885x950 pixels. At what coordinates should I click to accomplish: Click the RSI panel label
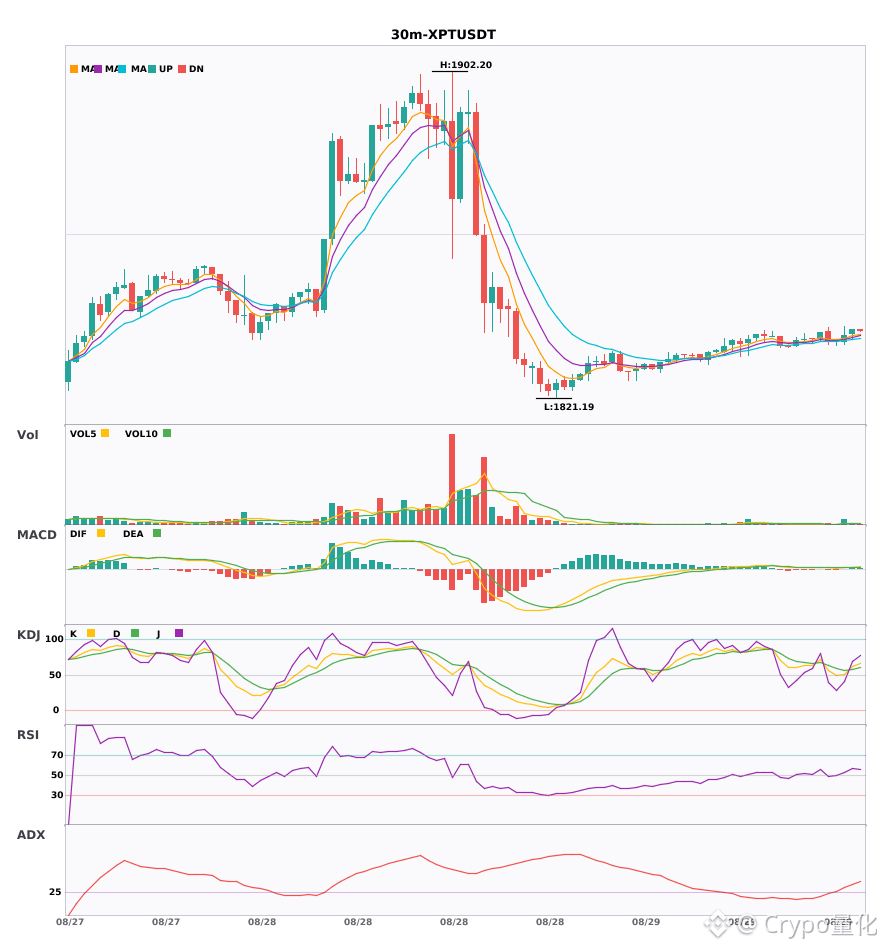click(x=28, y=735)
